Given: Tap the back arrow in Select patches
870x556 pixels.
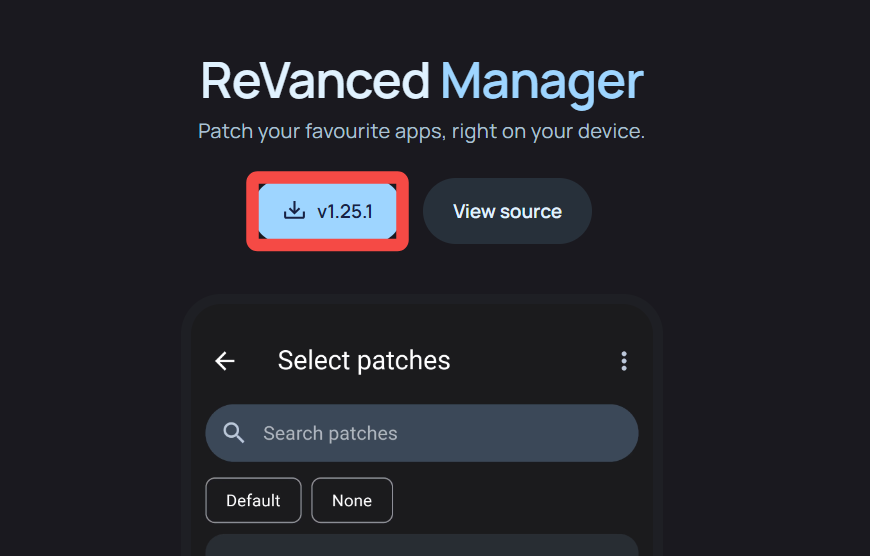Looking at the screenshot, I should tap(225, 361).
